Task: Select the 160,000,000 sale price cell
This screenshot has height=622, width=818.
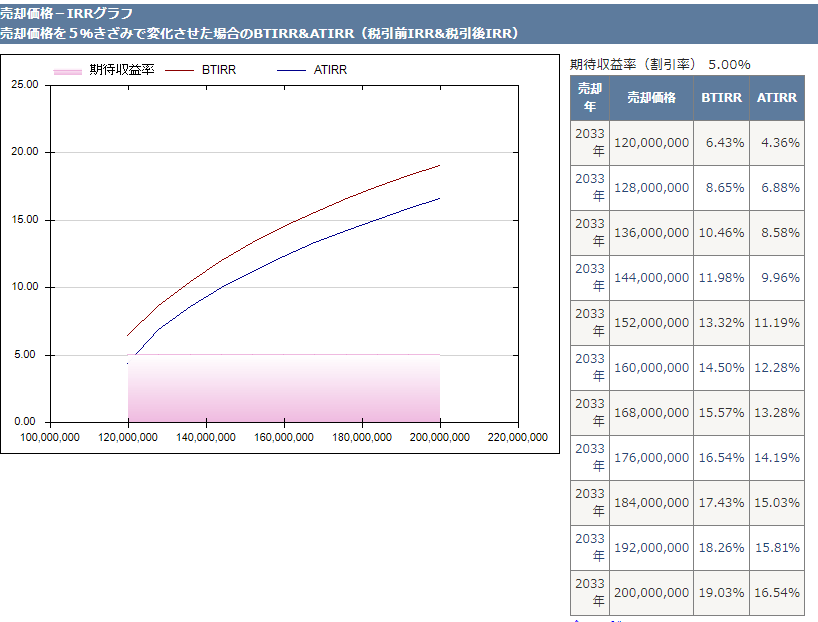Action: (651, 368)
